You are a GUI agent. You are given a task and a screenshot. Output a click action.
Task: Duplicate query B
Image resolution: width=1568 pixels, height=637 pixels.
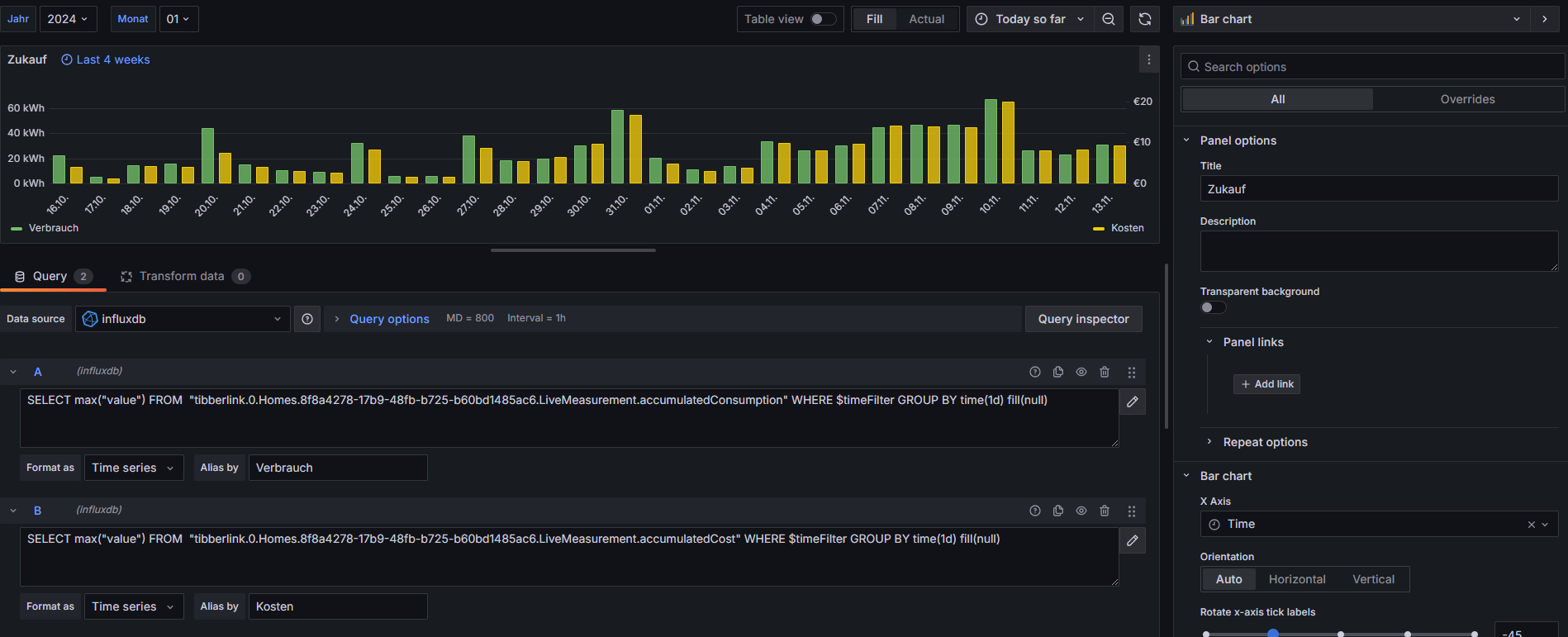click(1058, 511)
